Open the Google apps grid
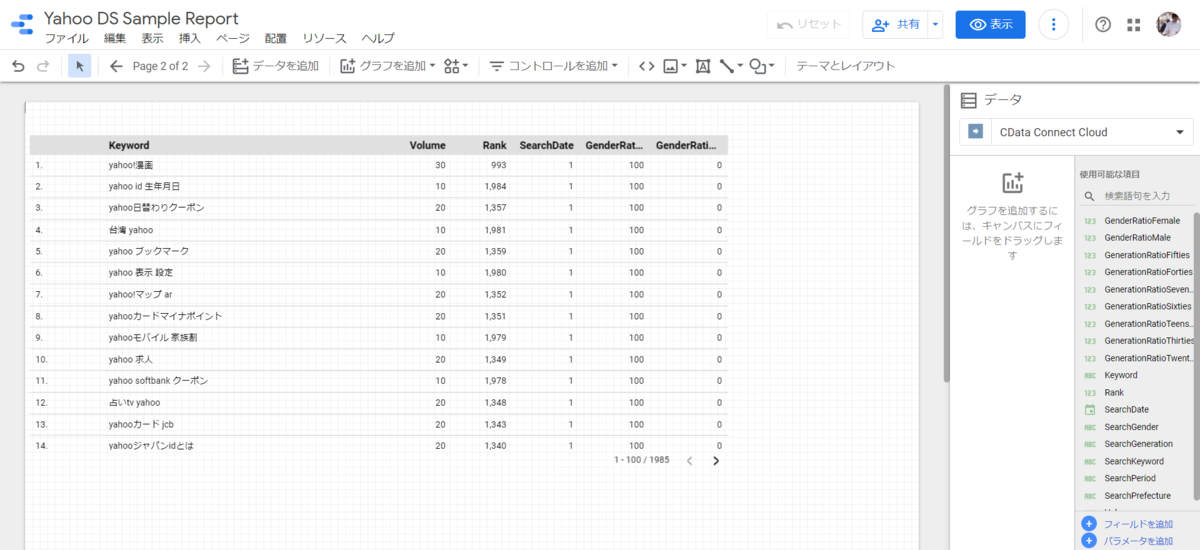This screenshot has width=1200, height=550. coord(1134,25)
